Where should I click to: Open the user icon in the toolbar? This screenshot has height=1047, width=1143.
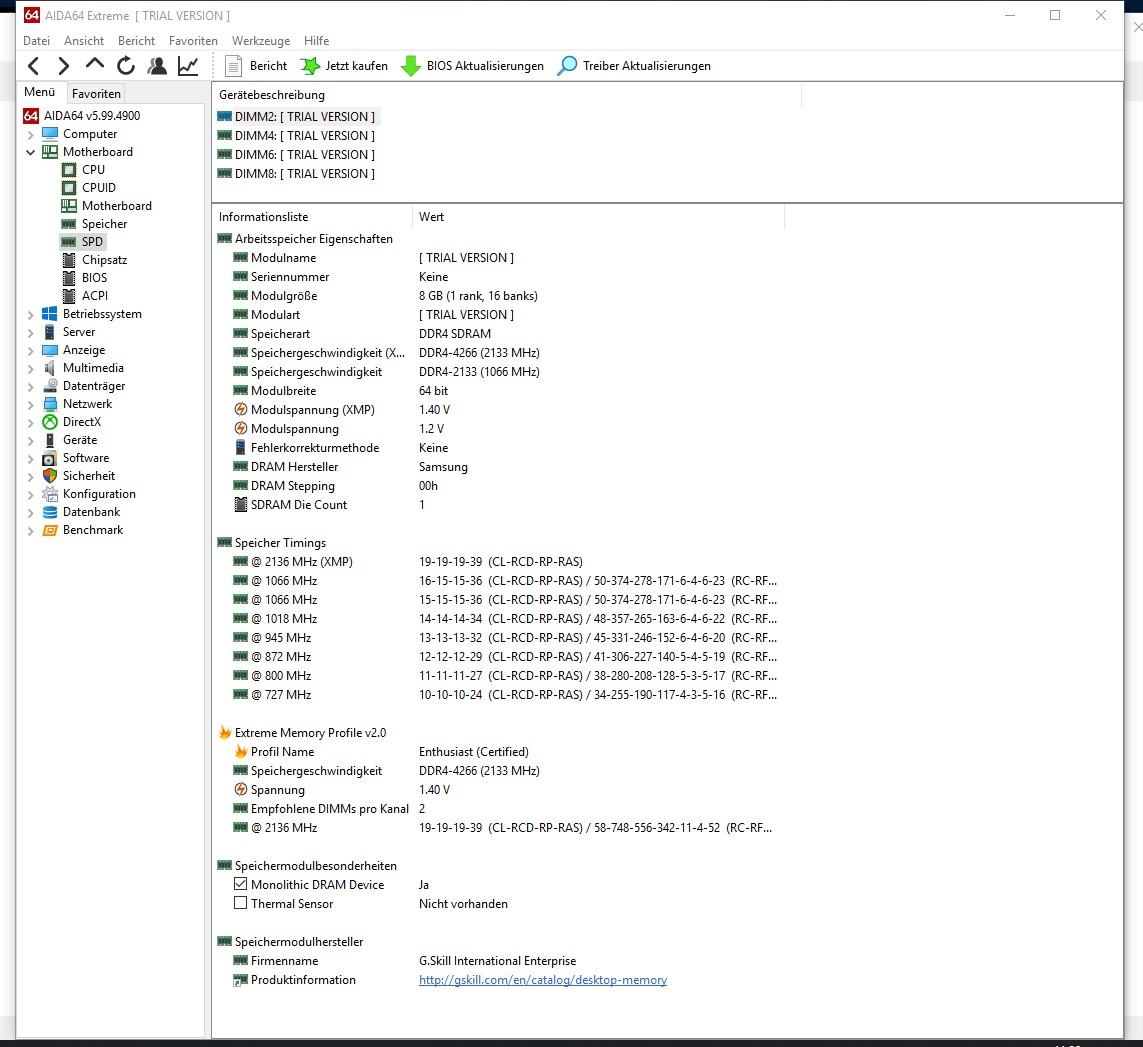157,66
